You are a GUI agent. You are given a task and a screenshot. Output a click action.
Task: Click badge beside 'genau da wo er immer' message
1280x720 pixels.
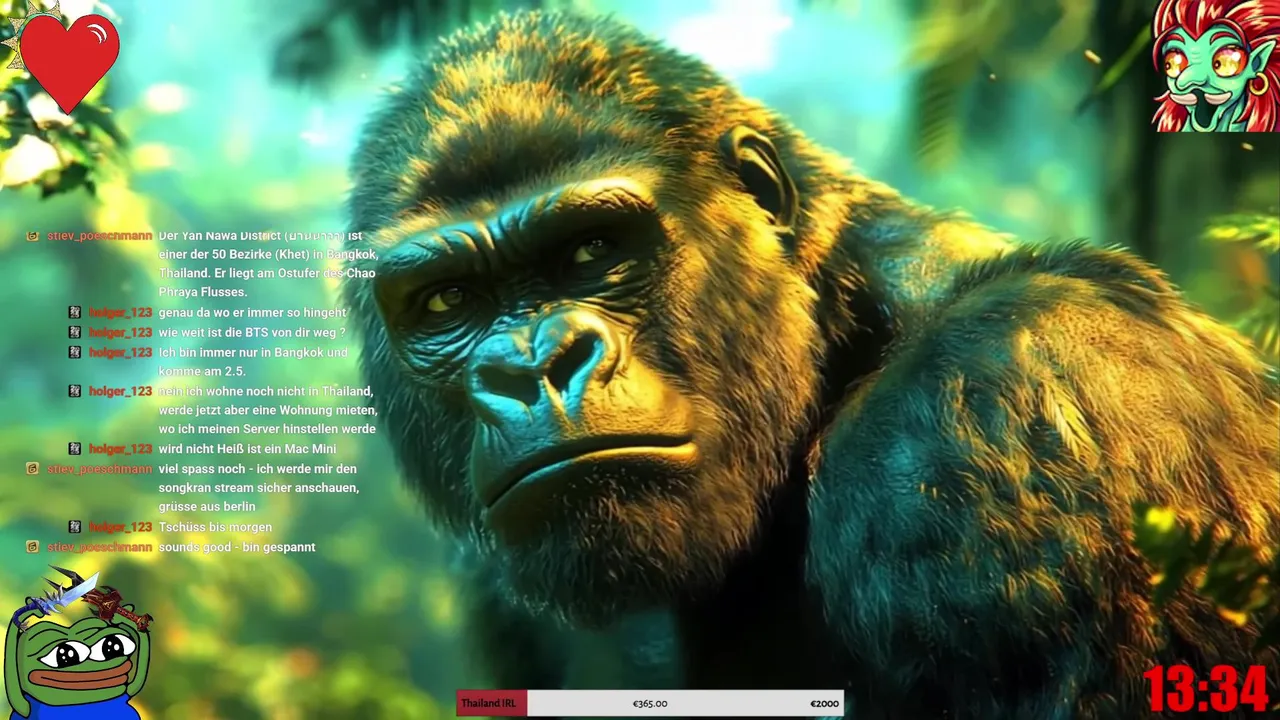(x=74, y=313)
